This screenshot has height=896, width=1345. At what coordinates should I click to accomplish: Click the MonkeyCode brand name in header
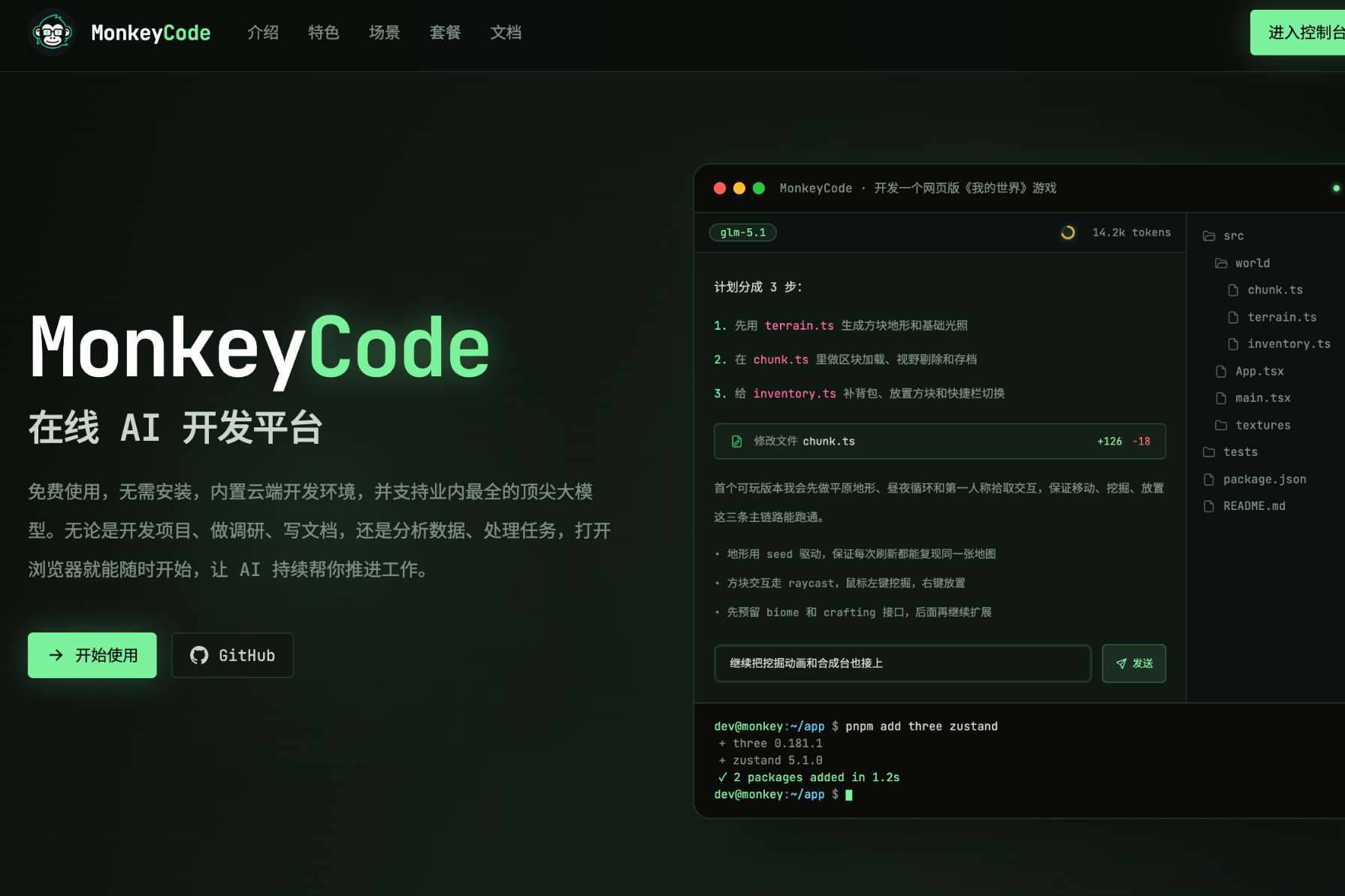click(x=151, y=32)
